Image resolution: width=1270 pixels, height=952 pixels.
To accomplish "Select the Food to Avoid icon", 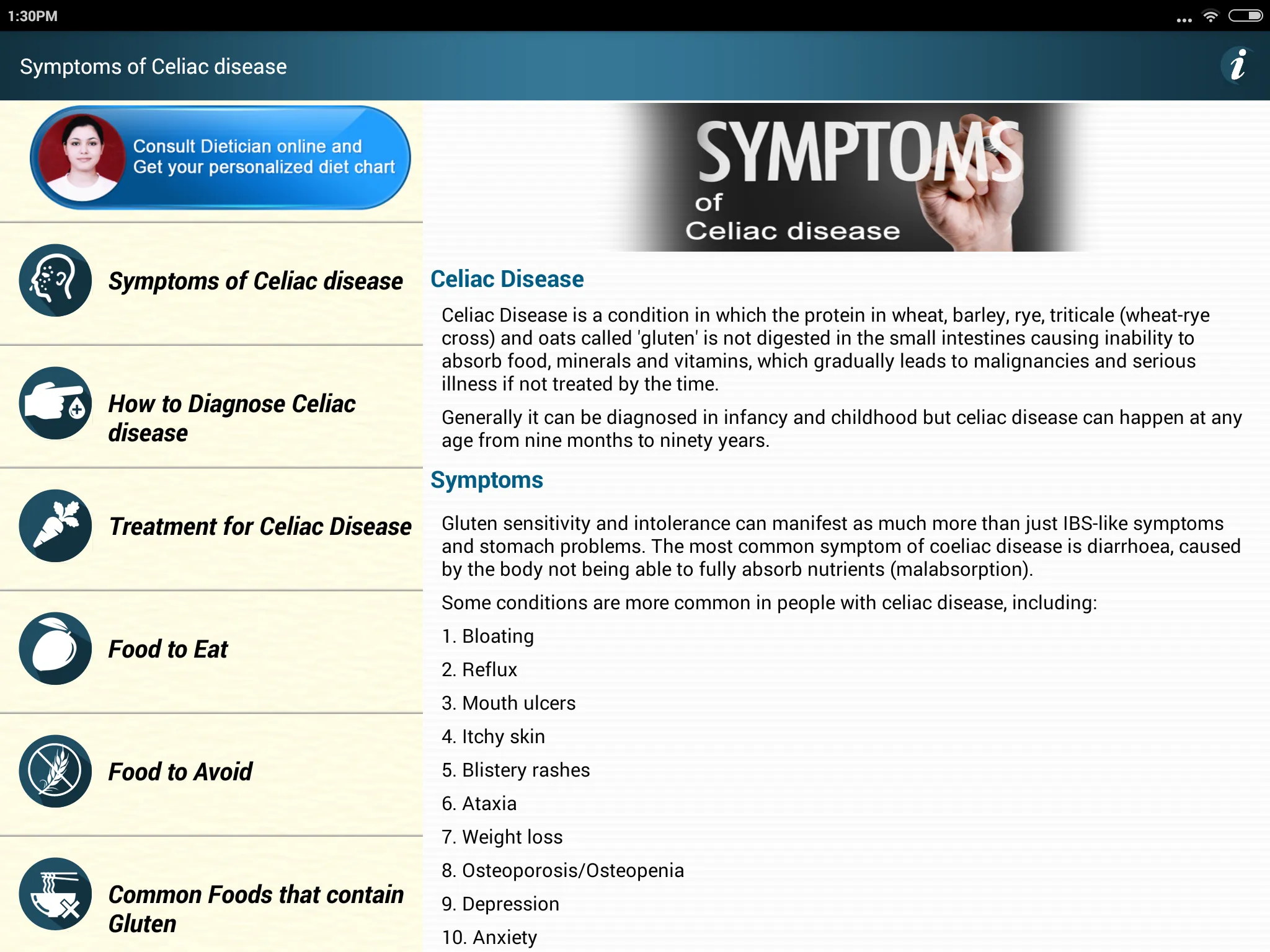I will point(56,771).
